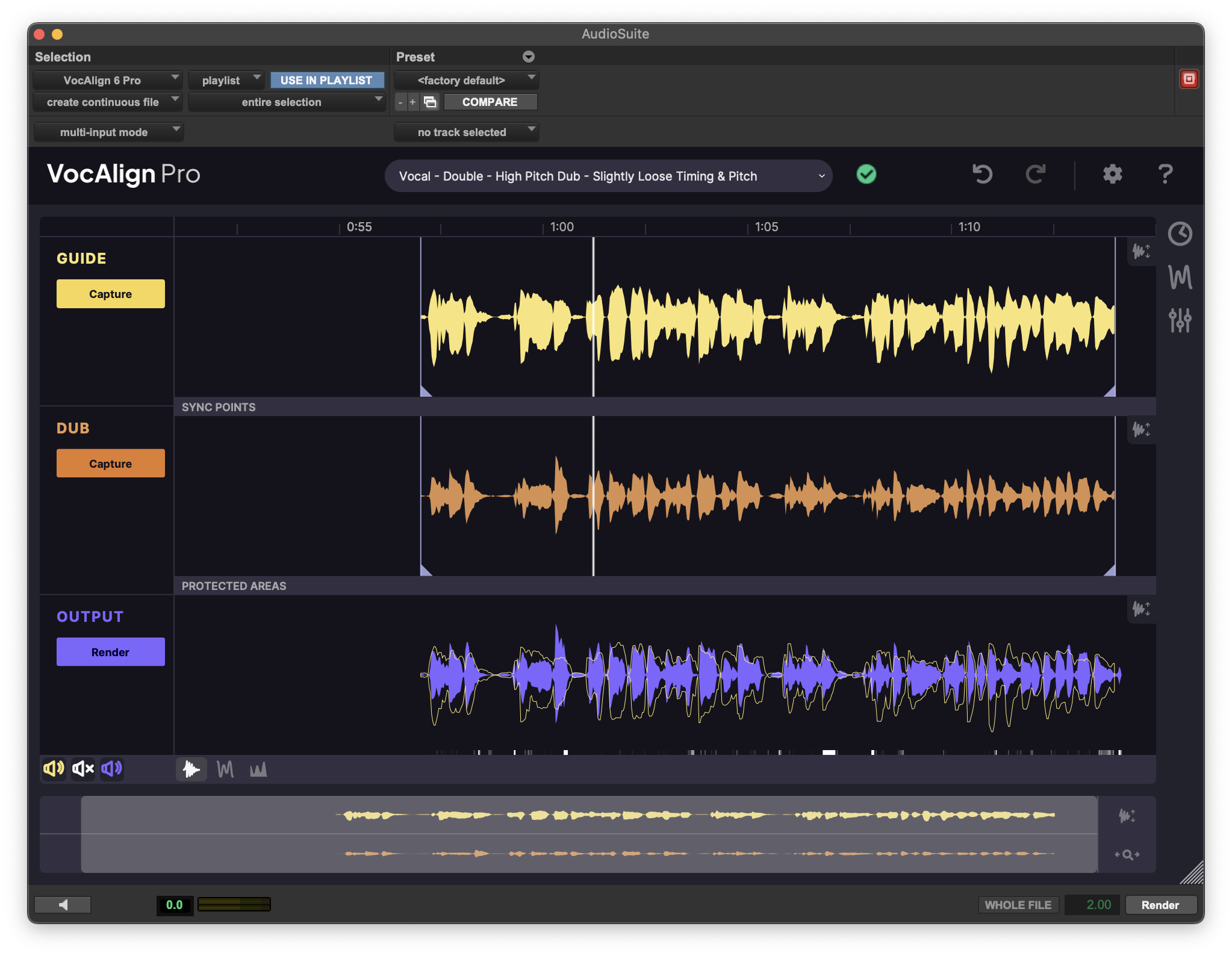Viewport: 1232px width, 956px height.
Task: Open the help question mark
Action: pos(1165,175)
